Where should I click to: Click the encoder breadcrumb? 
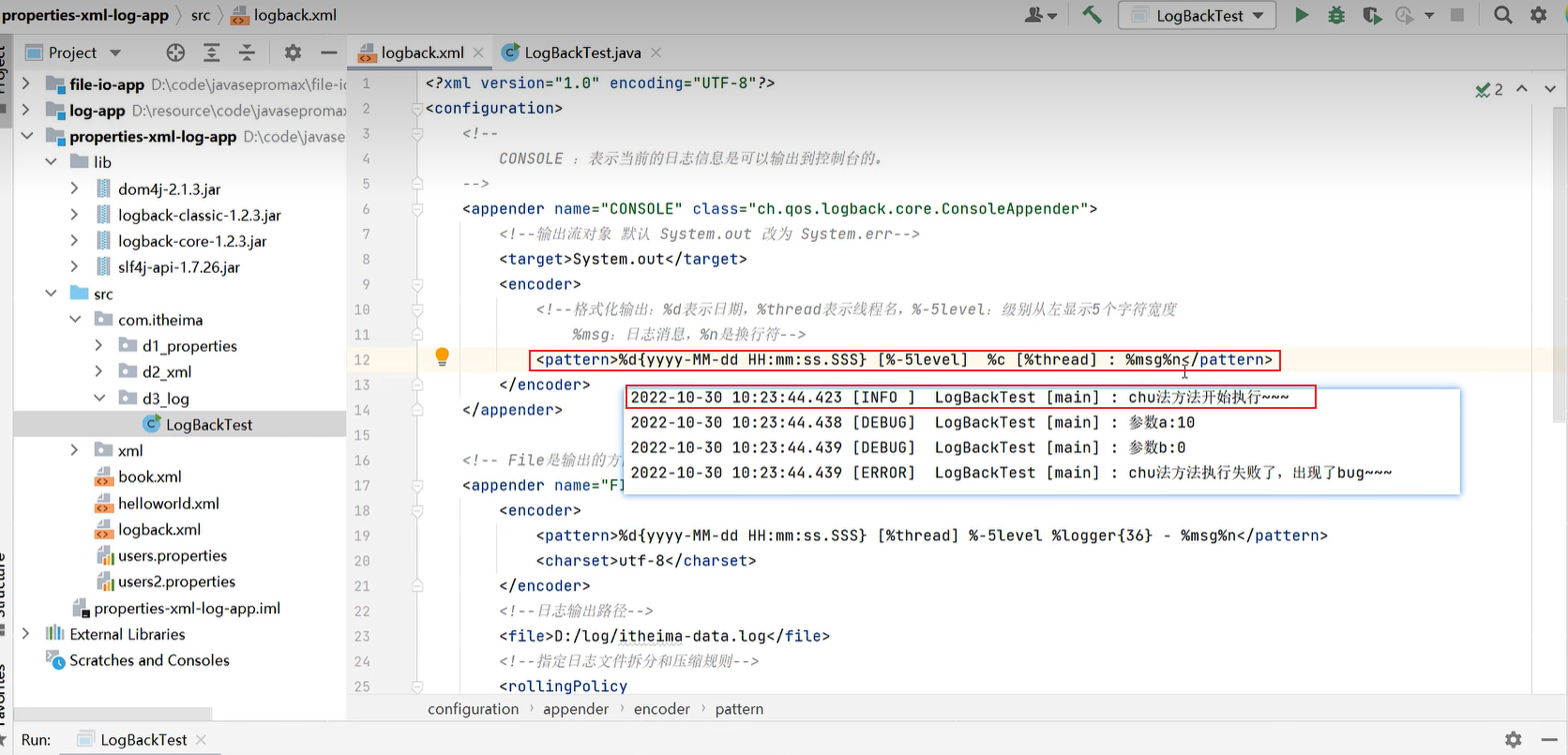point(661,709)
